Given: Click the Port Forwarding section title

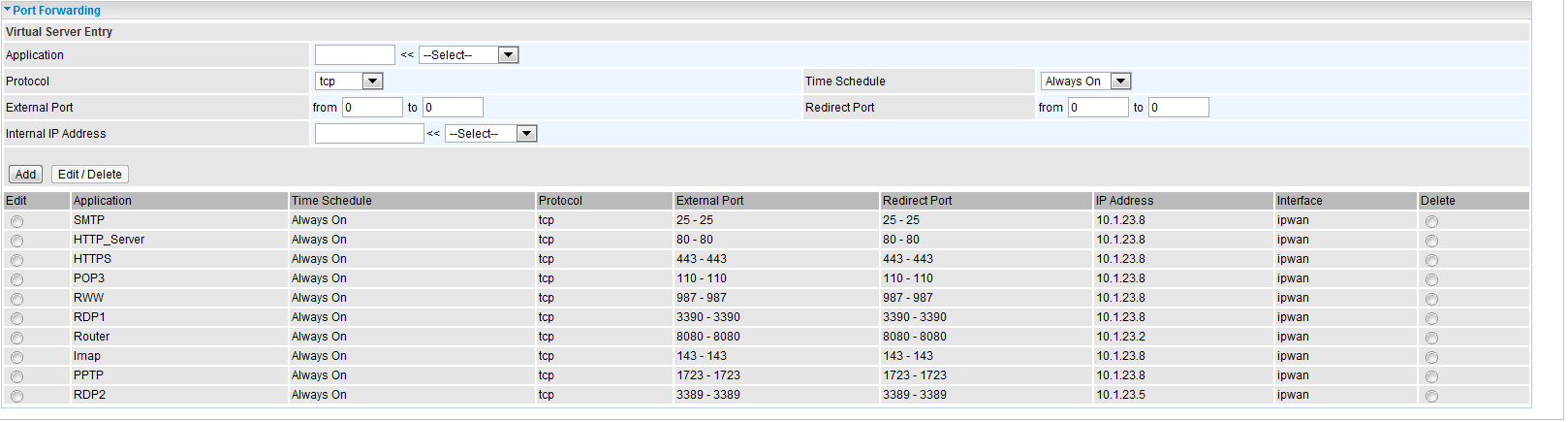Looking at the screenshot, I should [x=57, y=10].
